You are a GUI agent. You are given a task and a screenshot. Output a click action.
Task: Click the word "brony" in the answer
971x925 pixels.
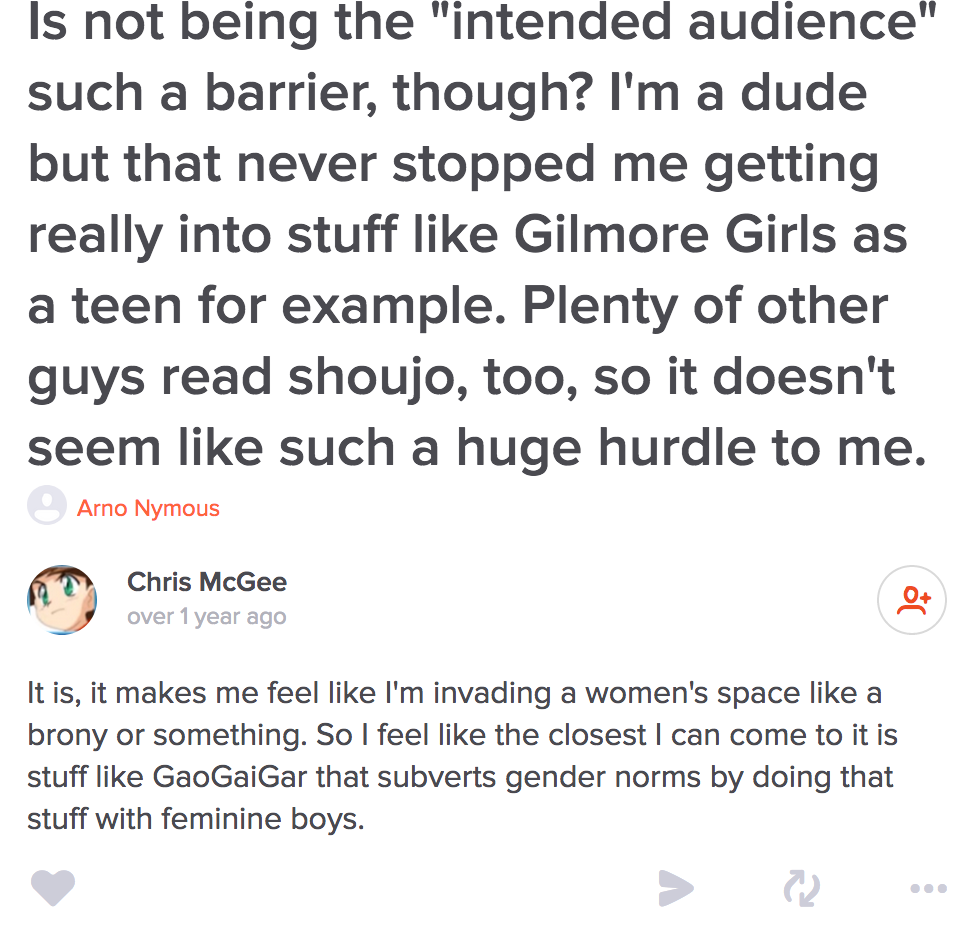coord(65,735)
